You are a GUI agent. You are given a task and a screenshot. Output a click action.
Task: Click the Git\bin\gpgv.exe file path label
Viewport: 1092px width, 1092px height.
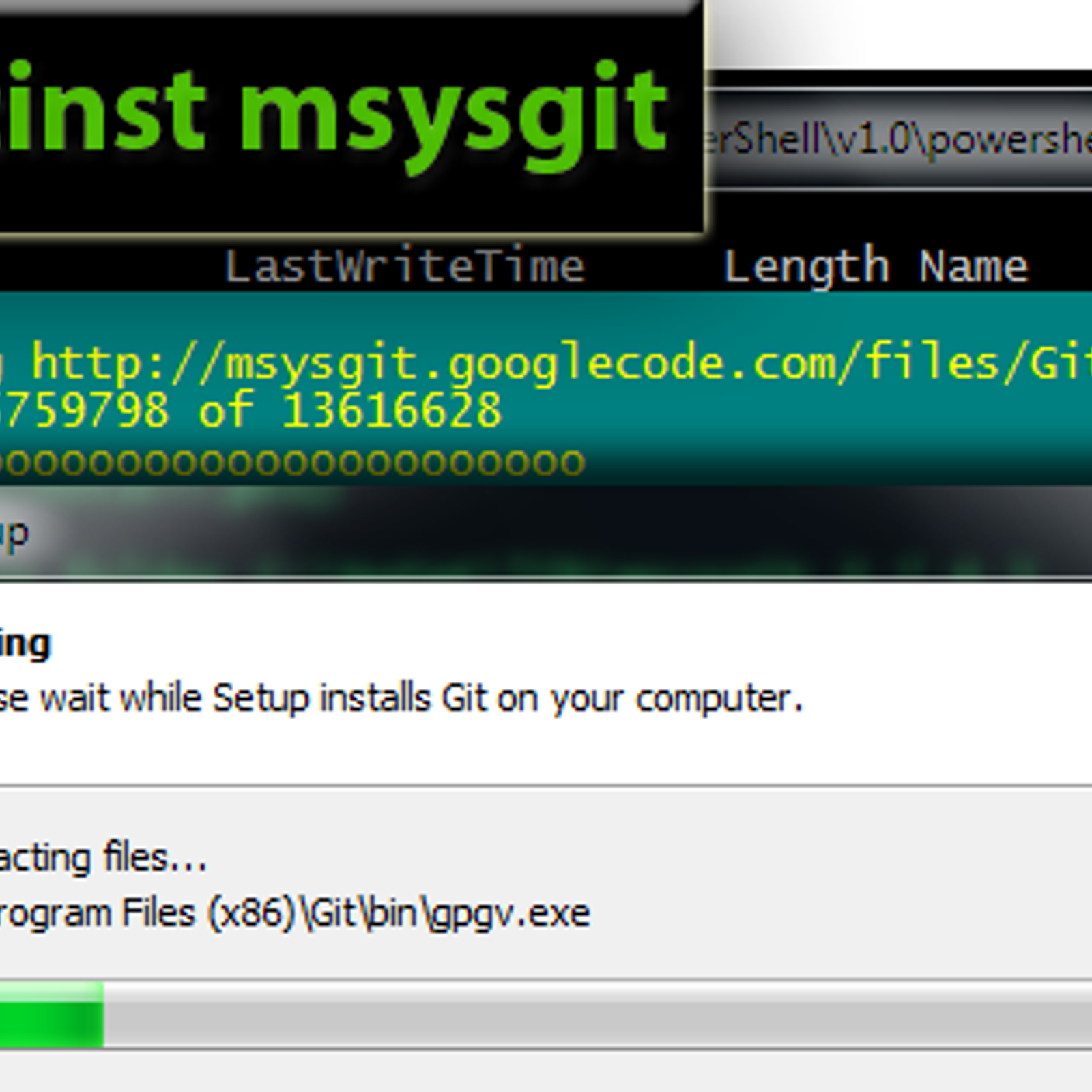pyautogui.click(x=294, y=913)
